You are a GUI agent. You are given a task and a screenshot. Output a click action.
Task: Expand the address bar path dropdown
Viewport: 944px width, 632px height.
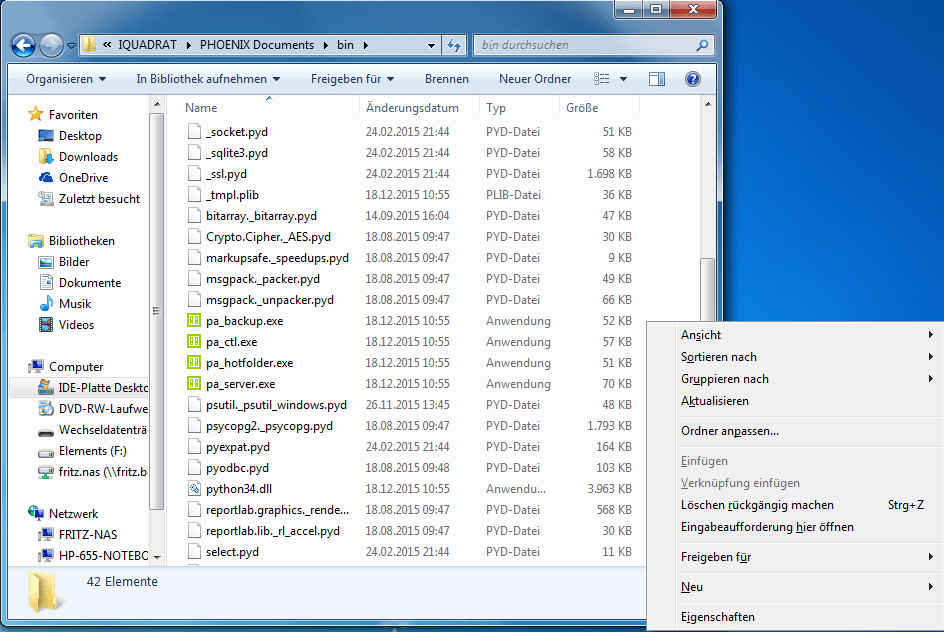(x=431, y=45)
